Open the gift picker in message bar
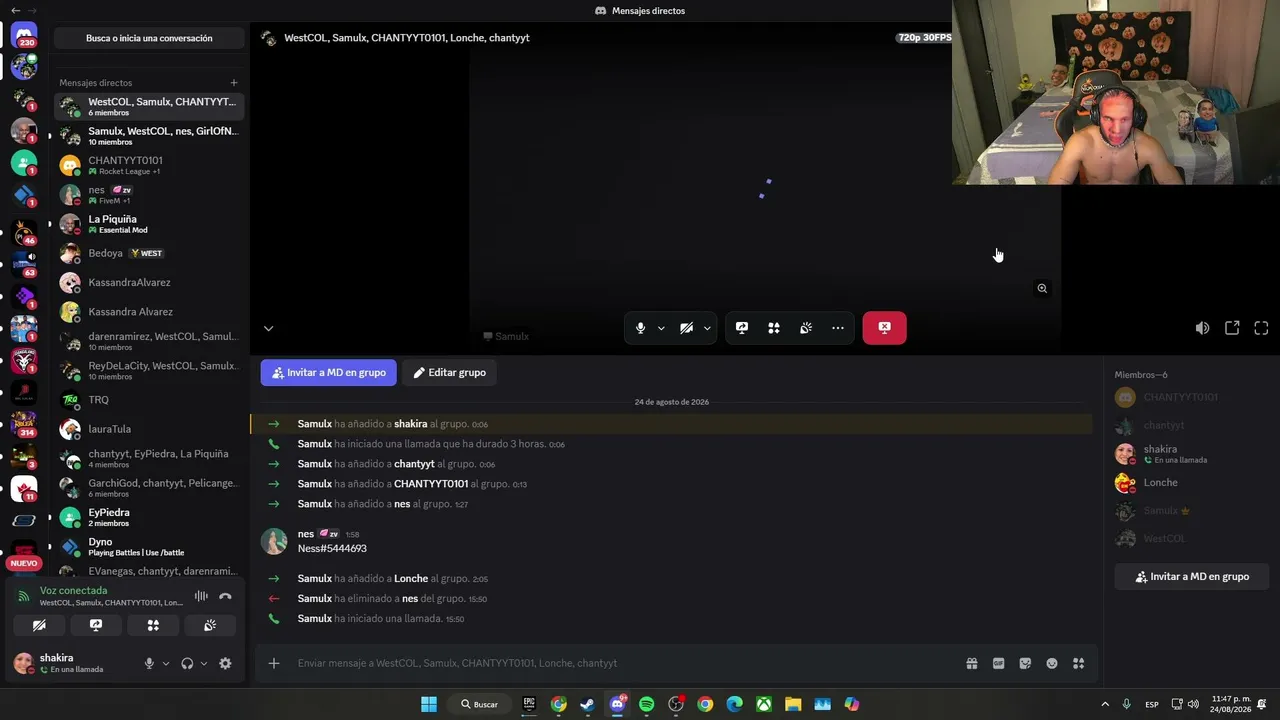The image size is (1280, 720). (971, 663)
